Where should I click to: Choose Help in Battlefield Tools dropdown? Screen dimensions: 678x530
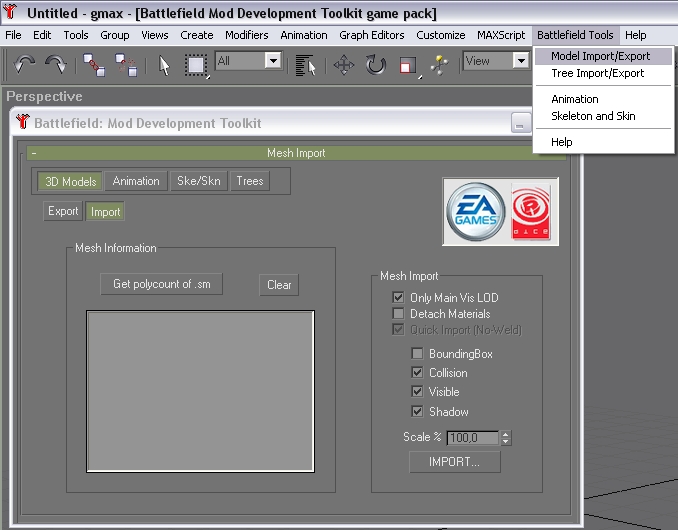coord(603,142)
